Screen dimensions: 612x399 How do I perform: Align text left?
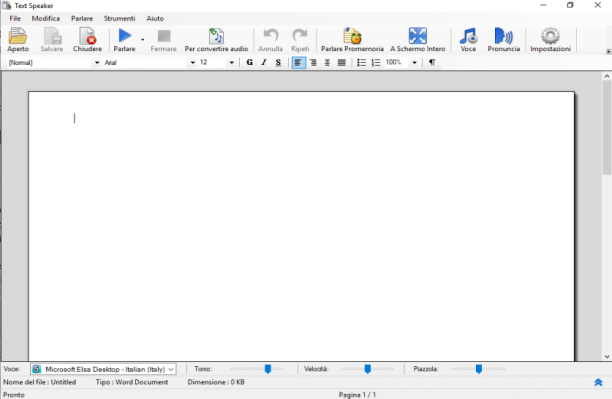(x=298, y=62)
